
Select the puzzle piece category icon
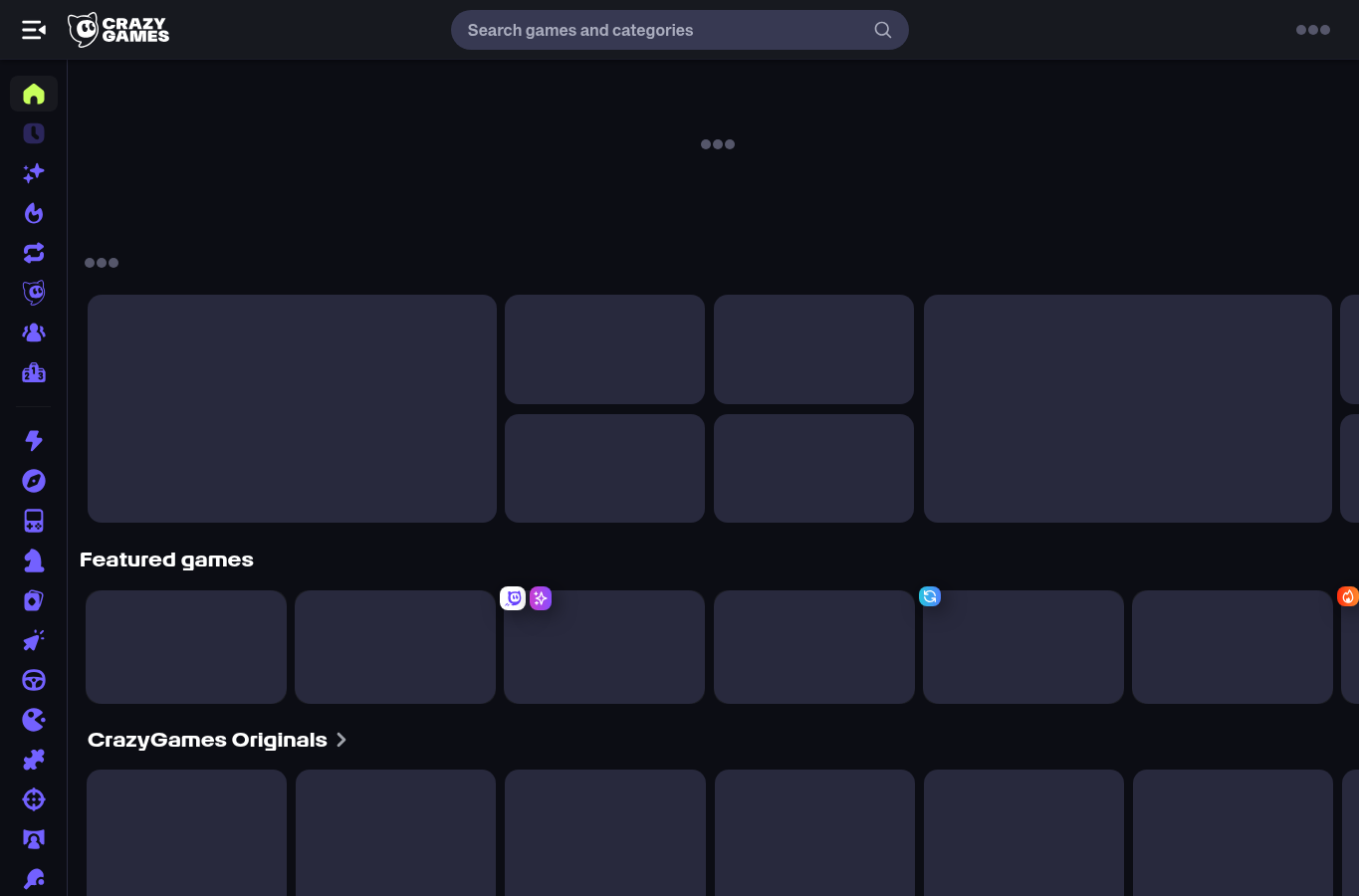coord(34,760)
